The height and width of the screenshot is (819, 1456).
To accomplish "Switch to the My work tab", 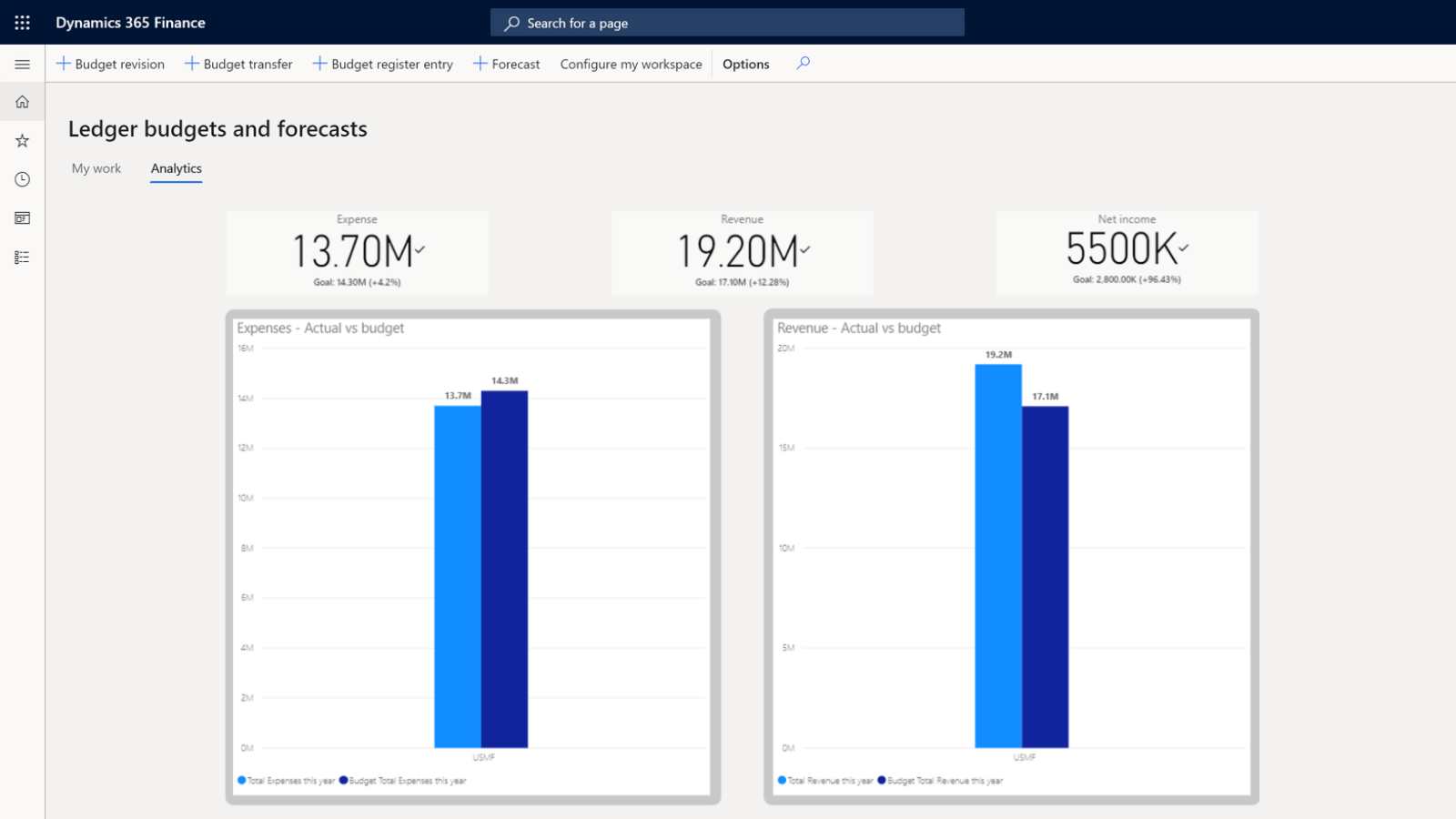I will click(x=96, y=168).
